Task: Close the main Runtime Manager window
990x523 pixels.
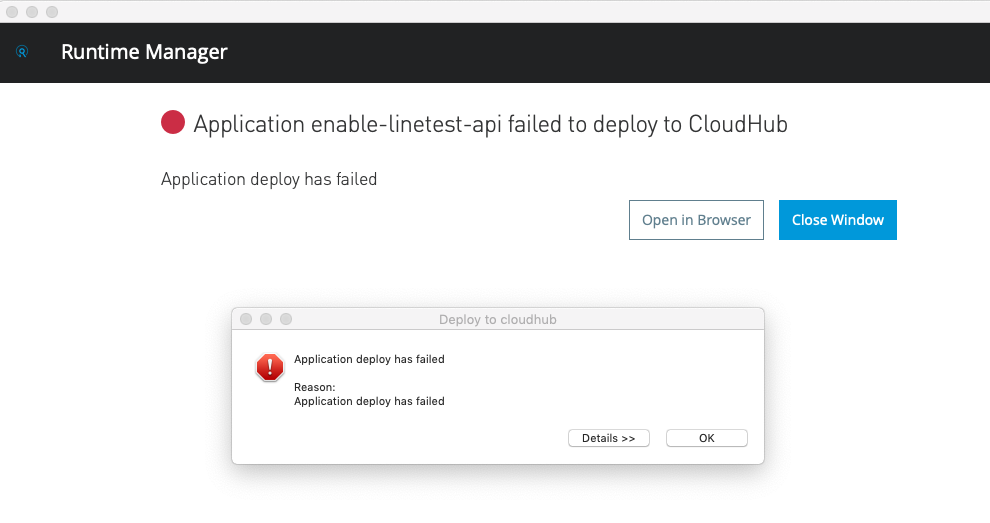Action: pyautogui.click(x=13, y=11)
